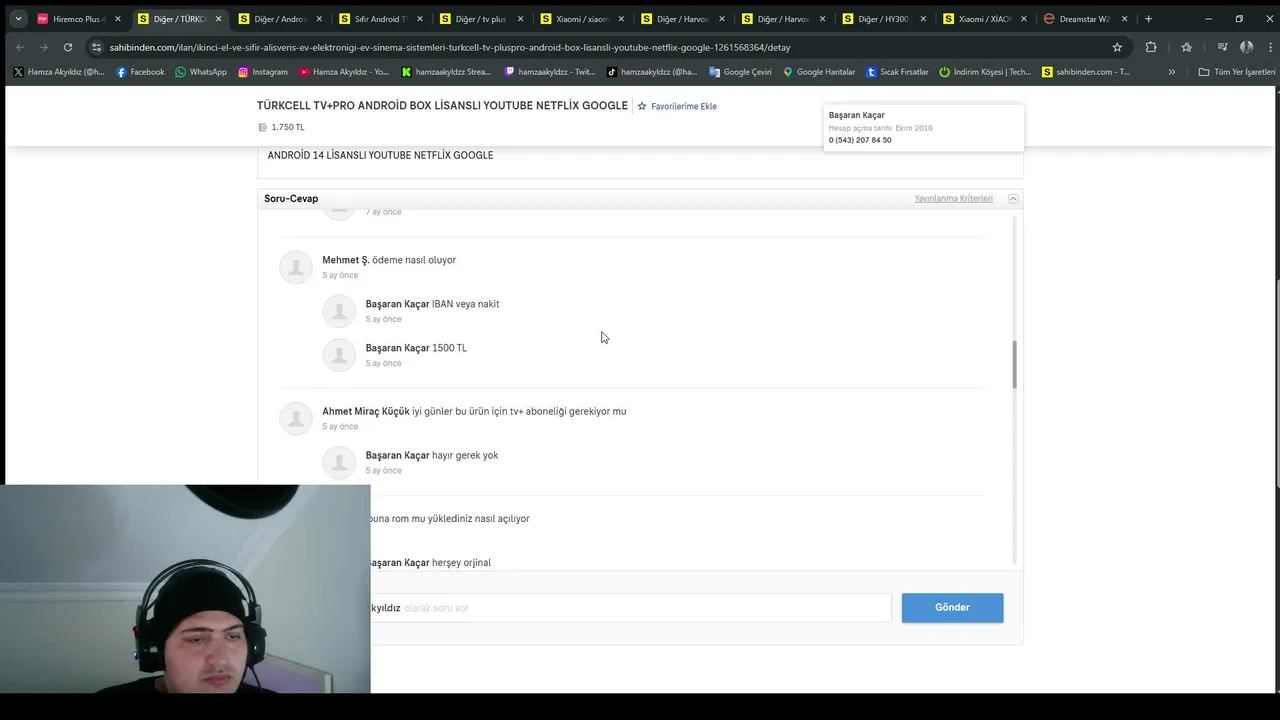Click question about tv+ aboneliği
The width and height of the screenshot is (1280, 720).
pyautogui.click(x=519, y=411)
